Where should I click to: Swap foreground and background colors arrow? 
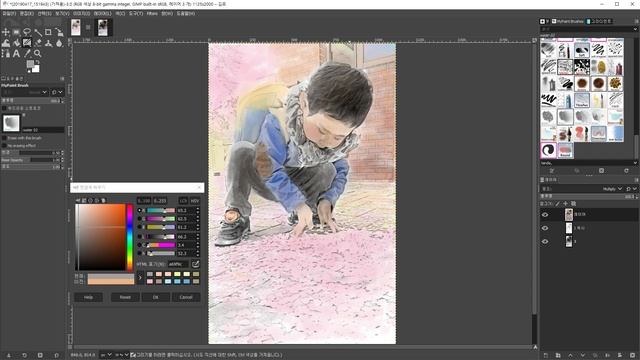coord(38,62)
